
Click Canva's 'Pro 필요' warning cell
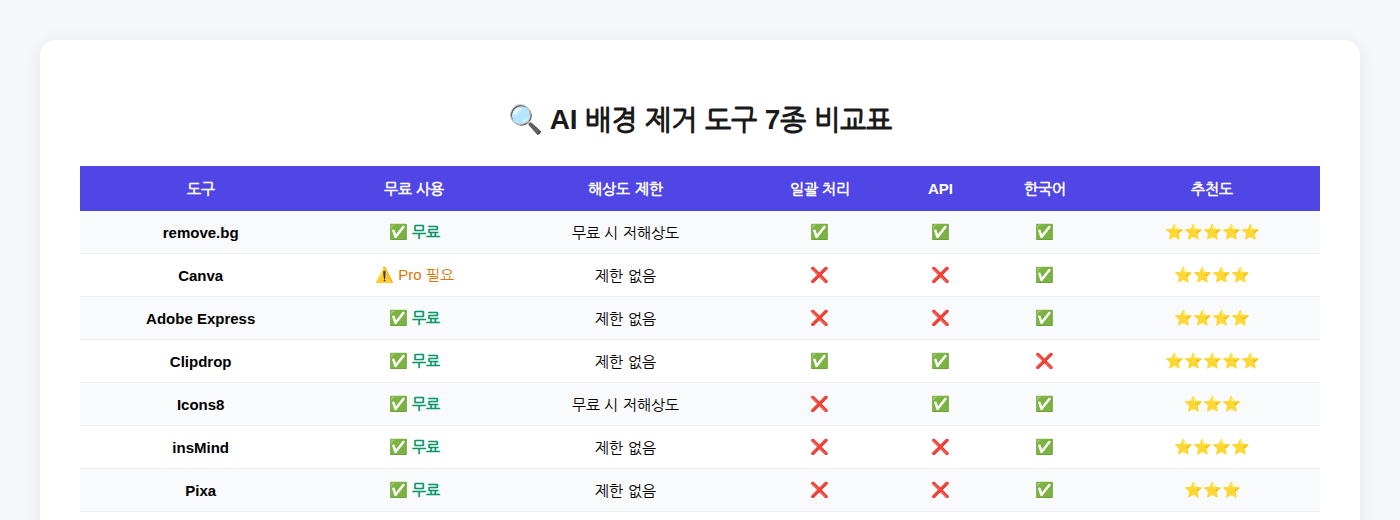[414, 275]
